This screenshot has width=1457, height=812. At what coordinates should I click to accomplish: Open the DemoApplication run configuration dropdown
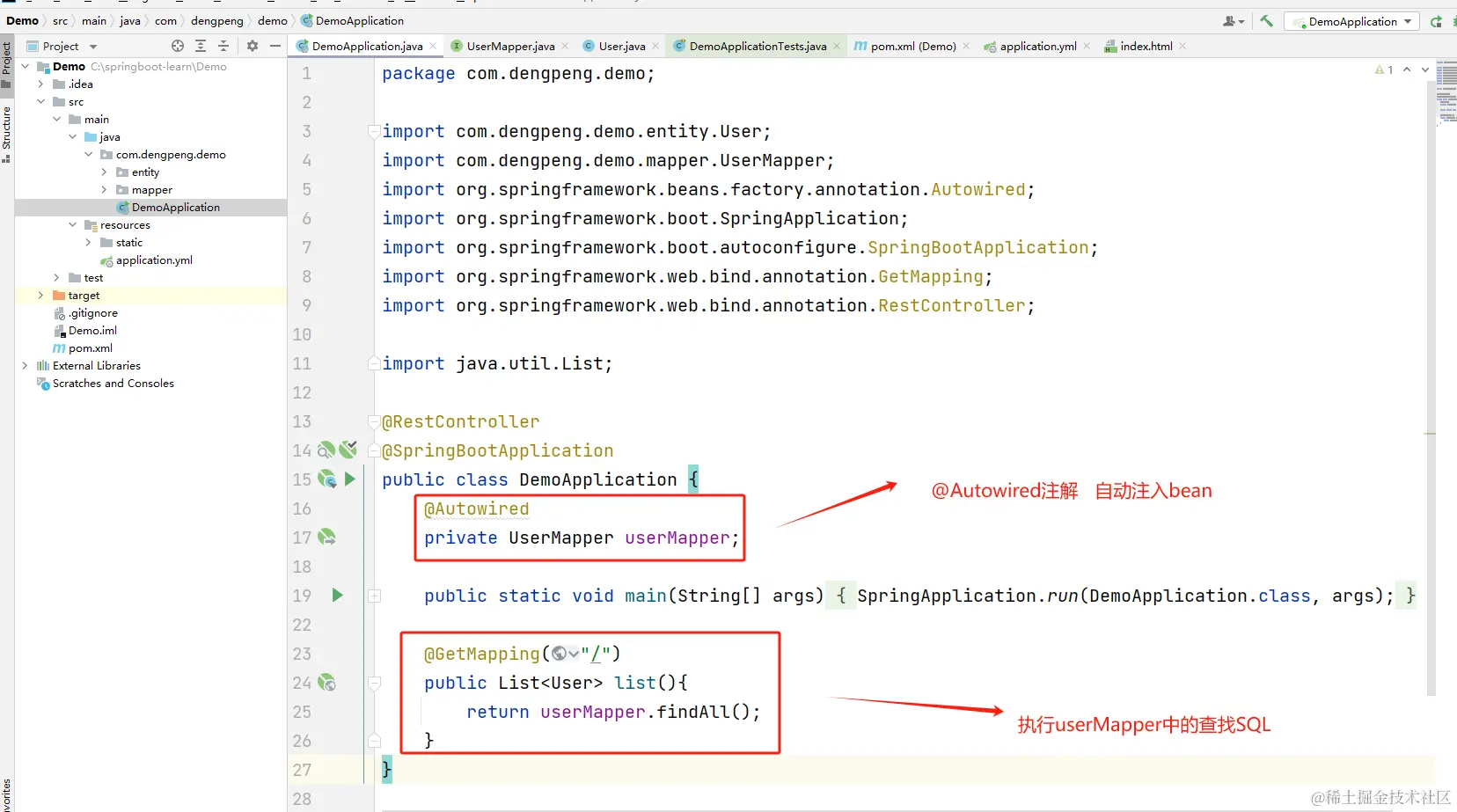(x=1351, y=21)
